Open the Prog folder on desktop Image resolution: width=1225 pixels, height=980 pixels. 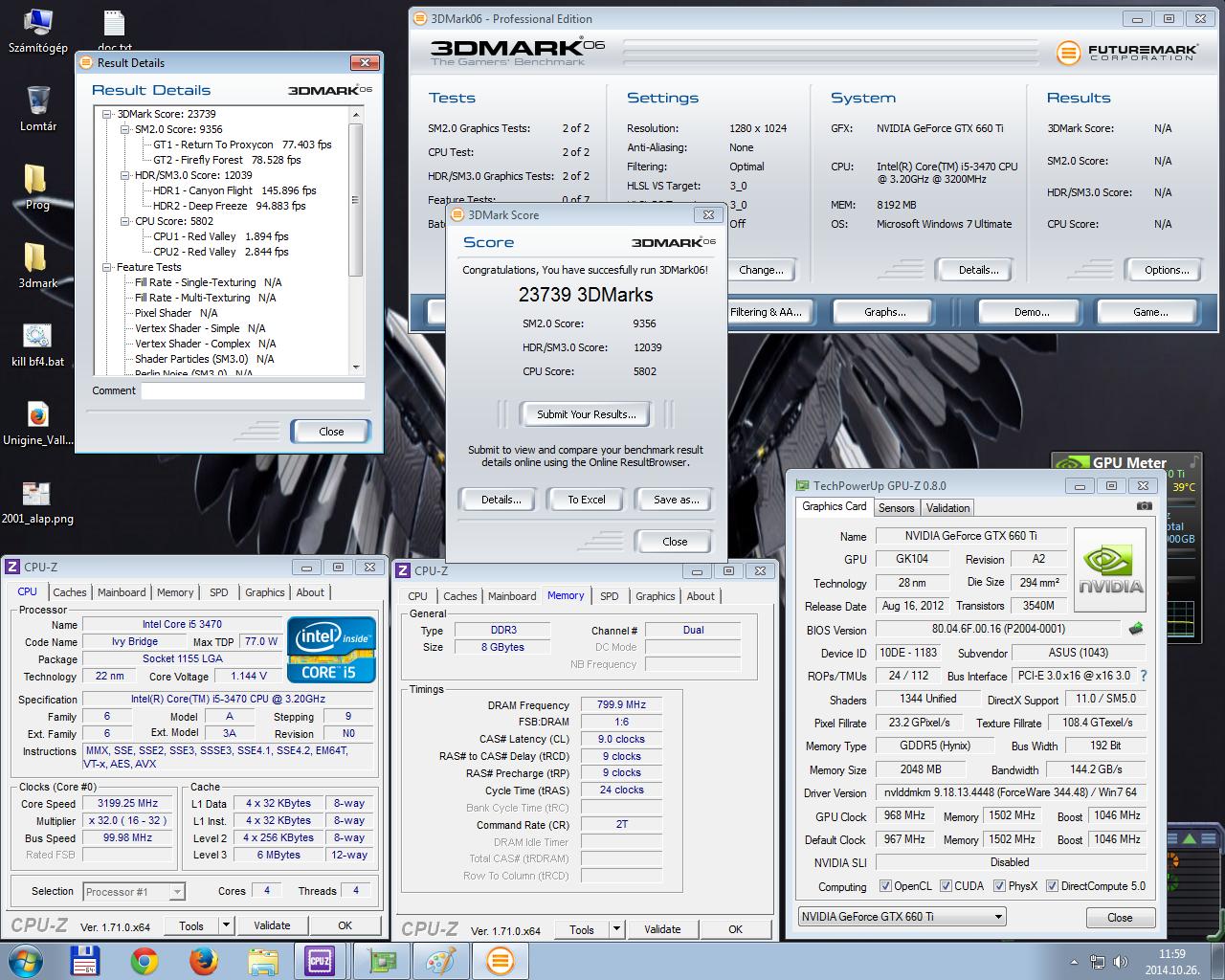[x=37, y=187]
